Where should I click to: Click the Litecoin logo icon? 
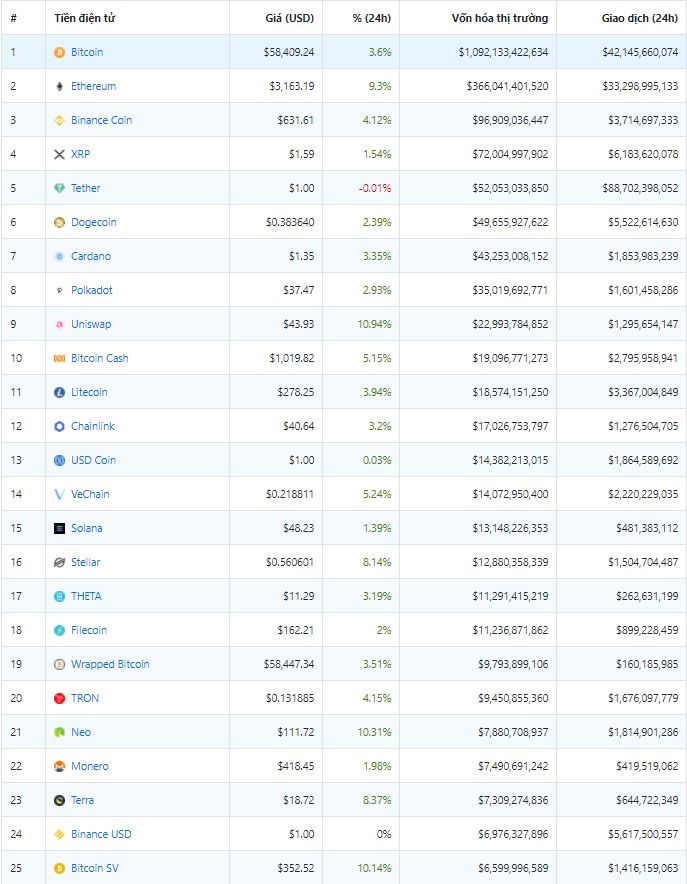tap(59, 392)
